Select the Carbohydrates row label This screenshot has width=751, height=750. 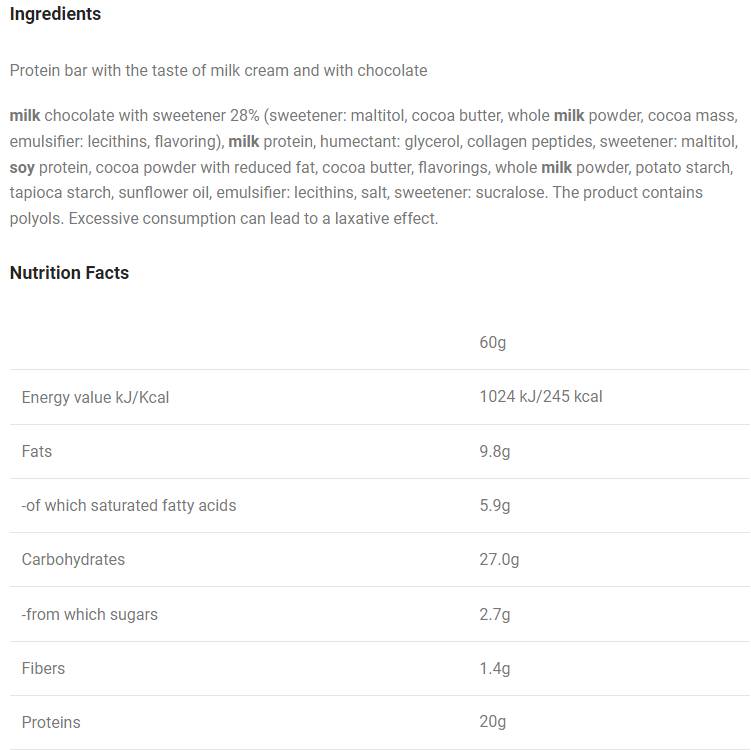click(73, 560)
